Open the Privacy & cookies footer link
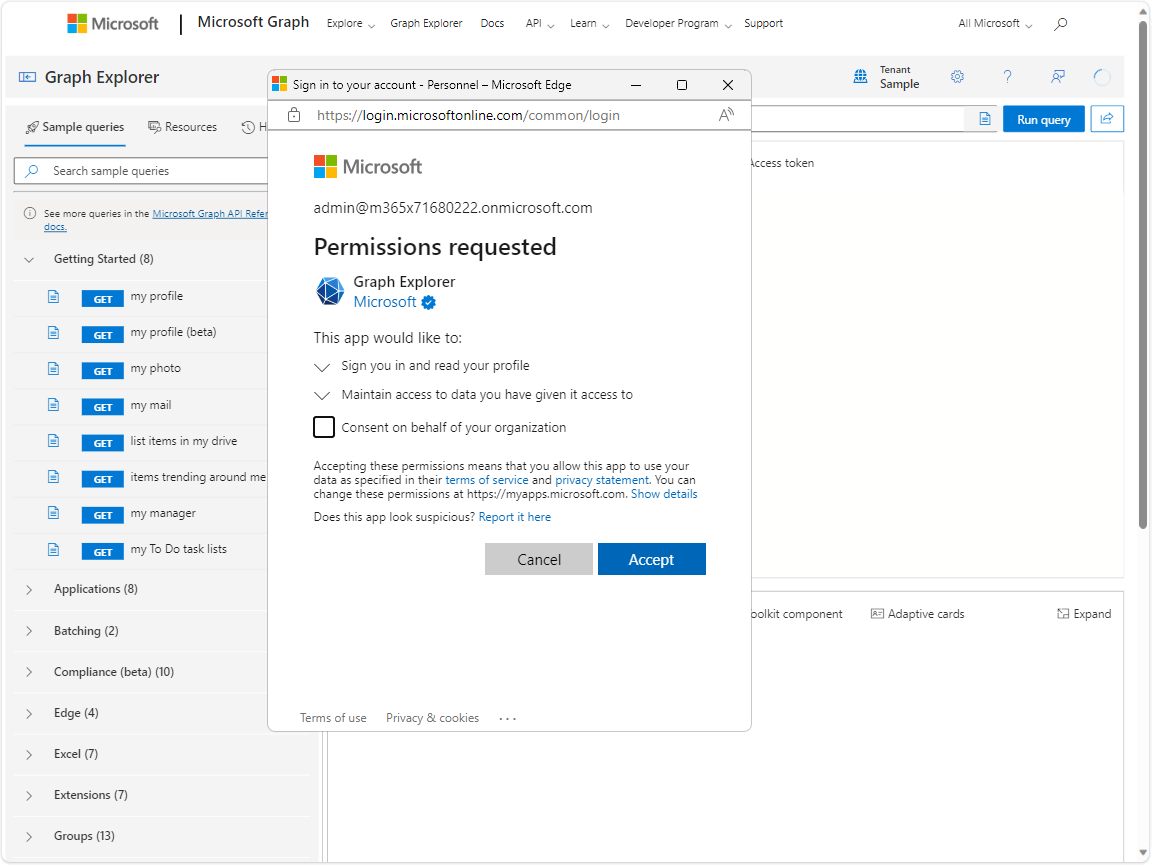 tap(432, 718)
